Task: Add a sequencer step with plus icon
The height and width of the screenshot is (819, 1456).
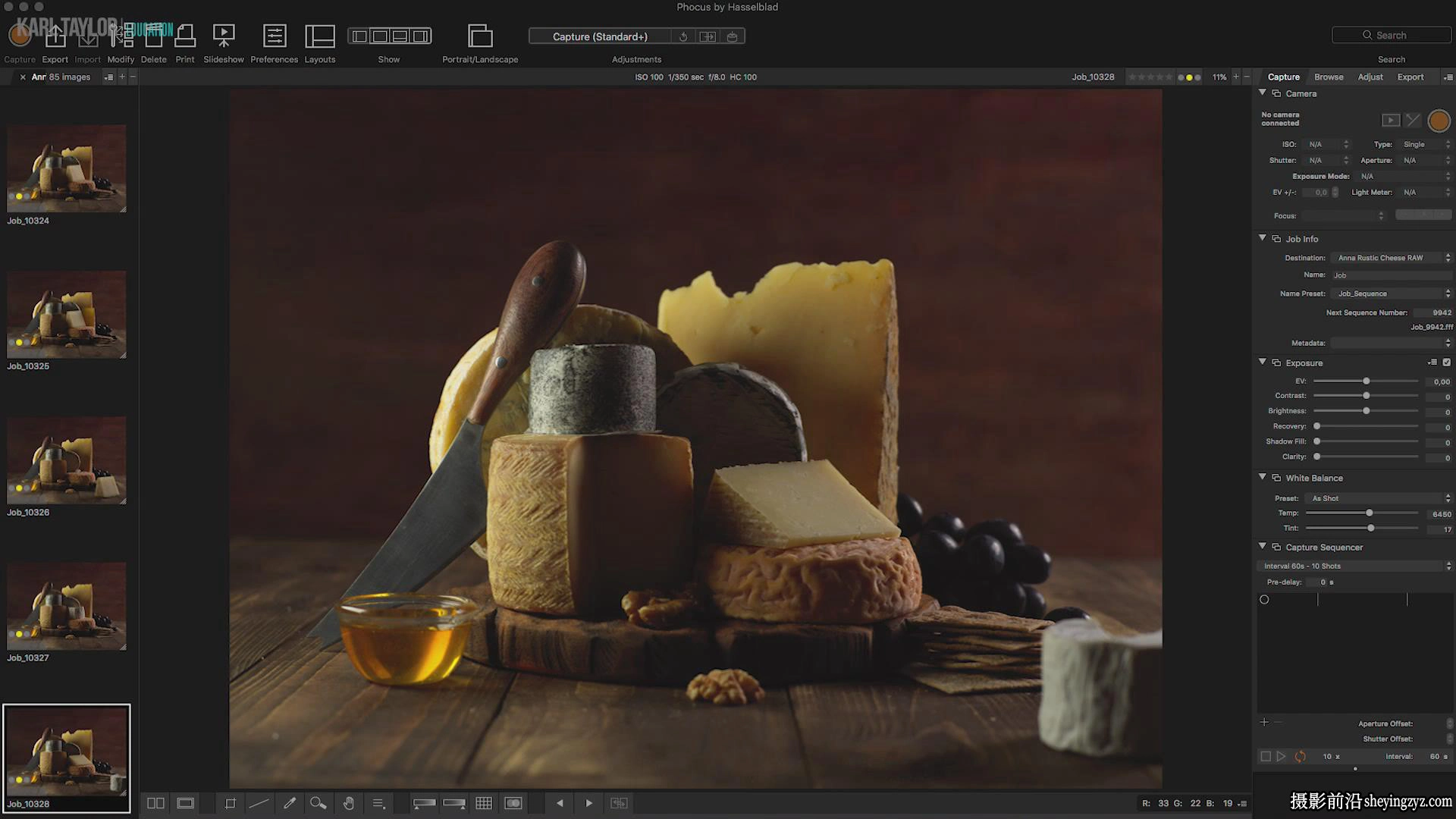Action: click(x=1264, y=723)
